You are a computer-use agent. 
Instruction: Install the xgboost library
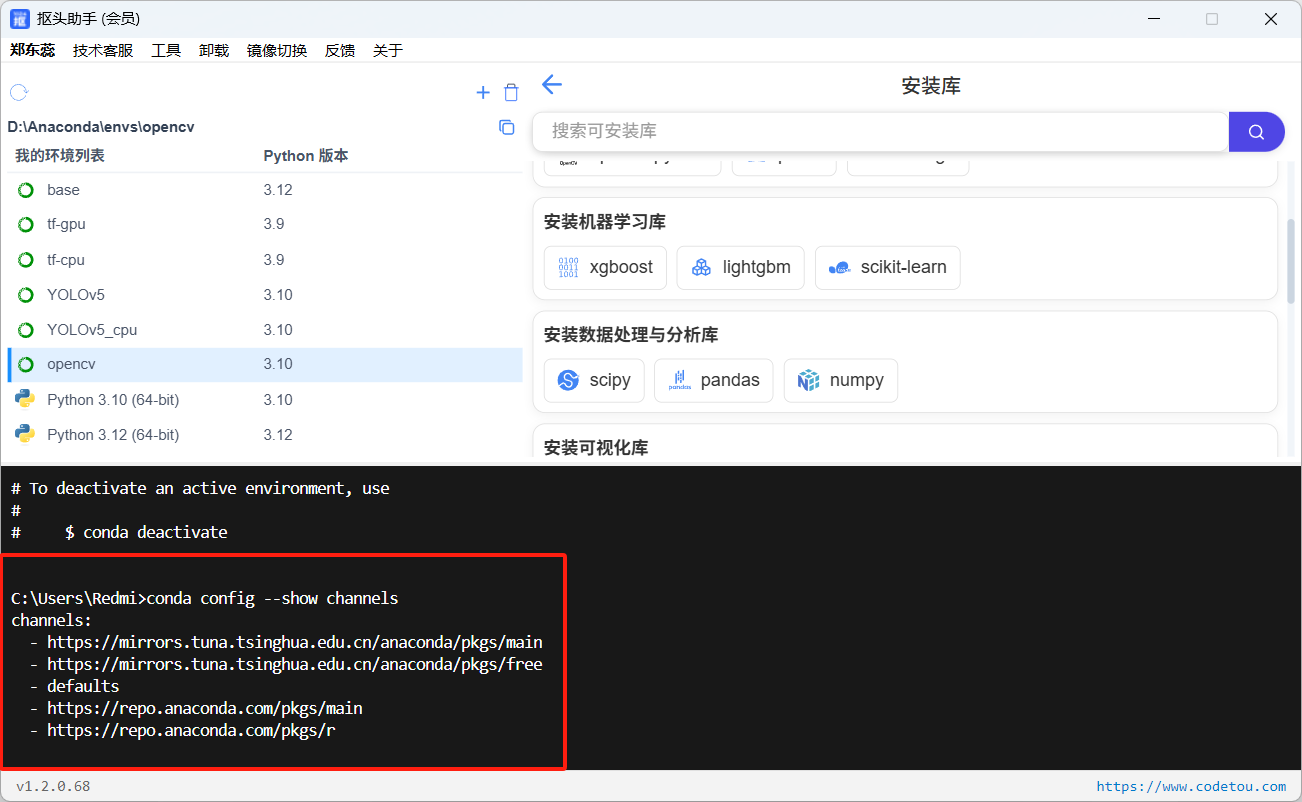coord(605,268)
